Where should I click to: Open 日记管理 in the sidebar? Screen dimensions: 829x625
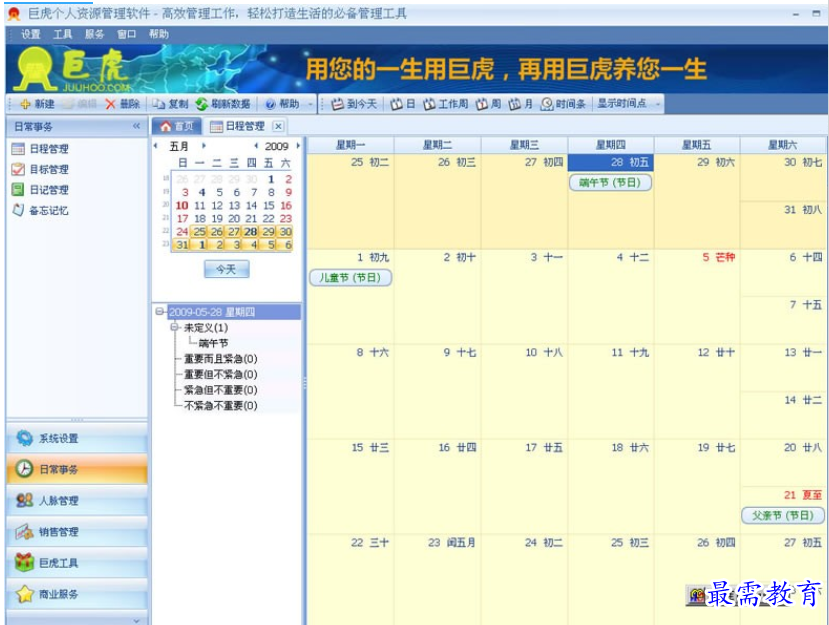point(40,190)
